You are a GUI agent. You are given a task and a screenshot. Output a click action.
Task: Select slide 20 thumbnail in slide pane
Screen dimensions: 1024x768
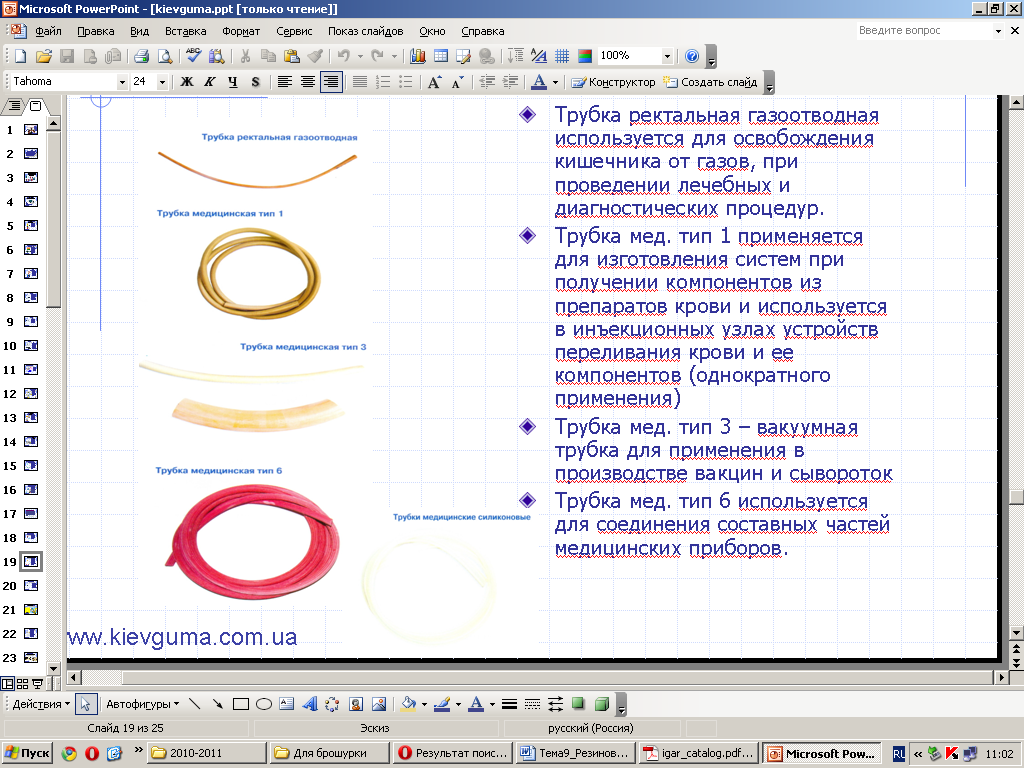point(31,586)
